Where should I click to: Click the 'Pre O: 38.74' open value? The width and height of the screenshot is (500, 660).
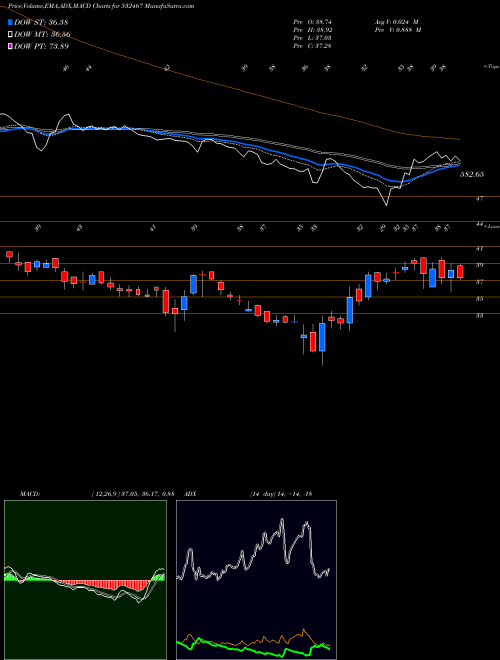[x=313, y=22]
